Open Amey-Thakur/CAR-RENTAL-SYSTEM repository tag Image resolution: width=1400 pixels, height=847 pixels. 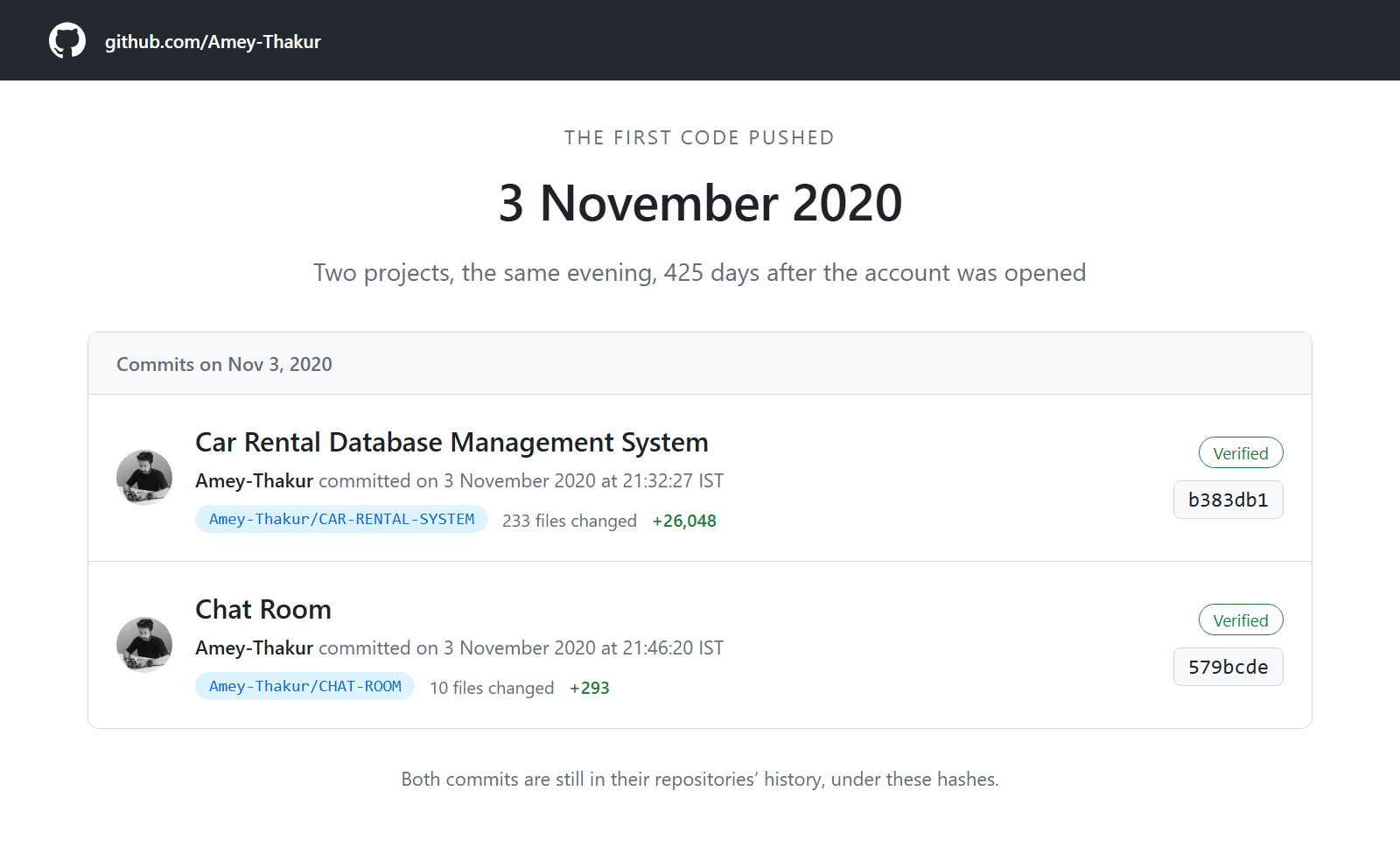[x=341, y=519]
